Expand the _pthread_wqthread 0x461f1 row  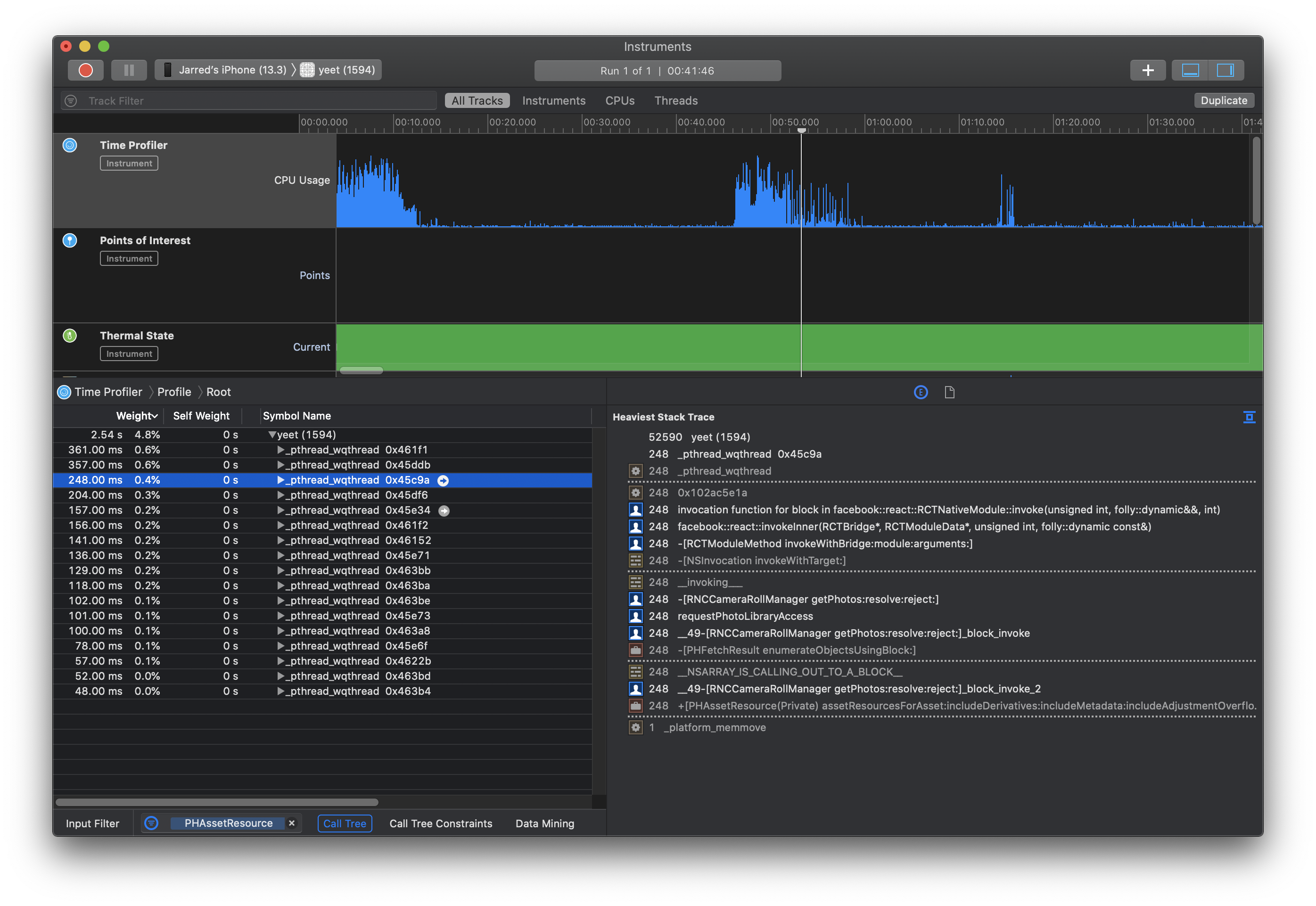point(280,450)
